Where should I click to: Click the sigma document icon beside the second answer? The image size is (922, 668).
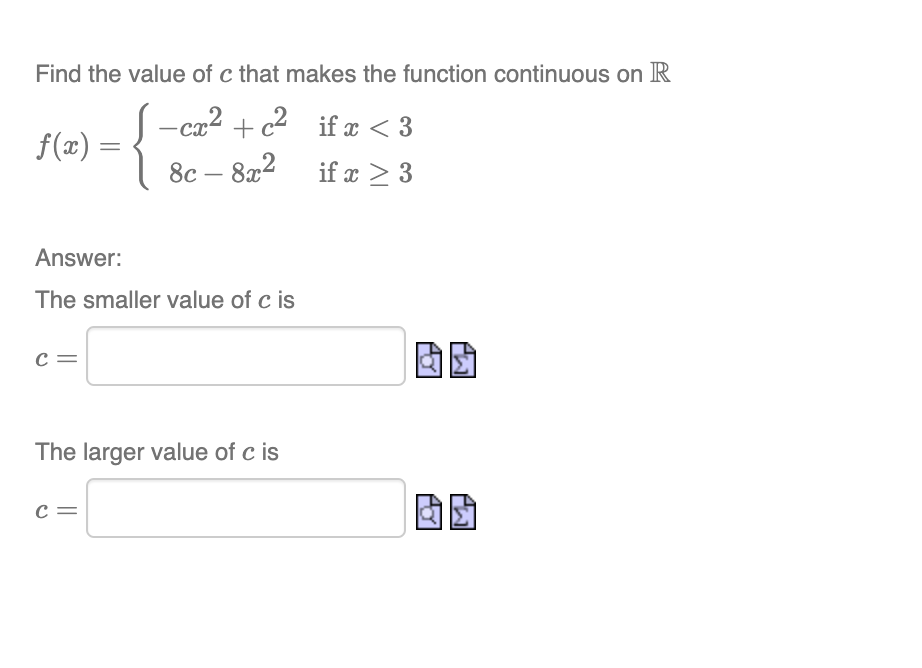coord(460,511)
